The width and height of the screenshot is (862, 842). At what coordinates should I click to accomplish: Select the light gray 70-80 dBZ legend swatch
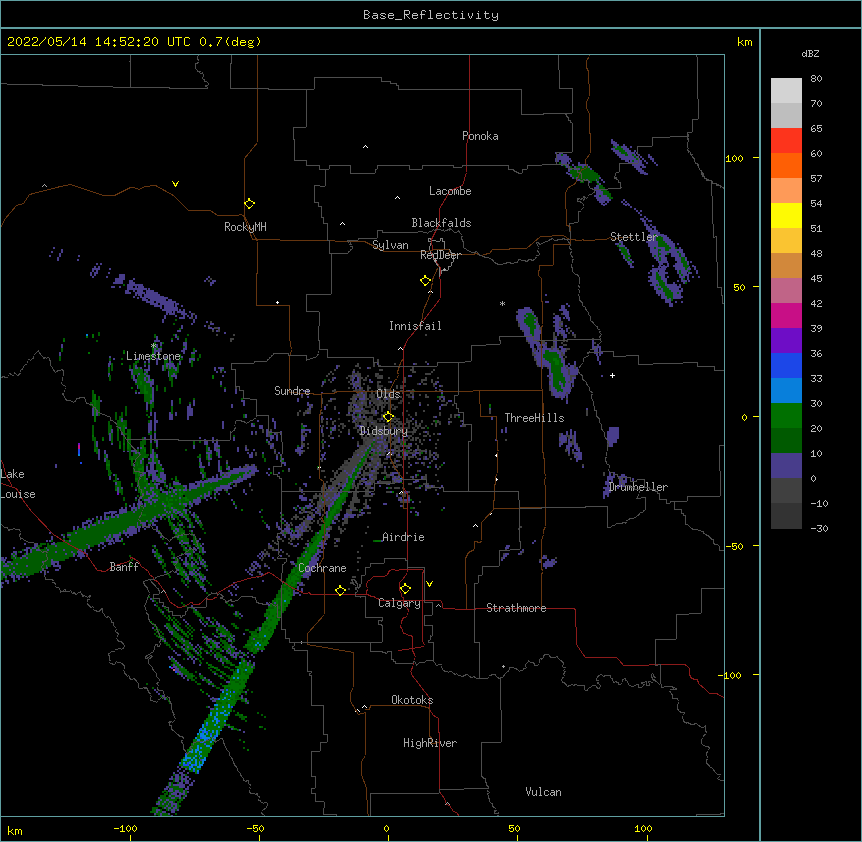(786, 91)
